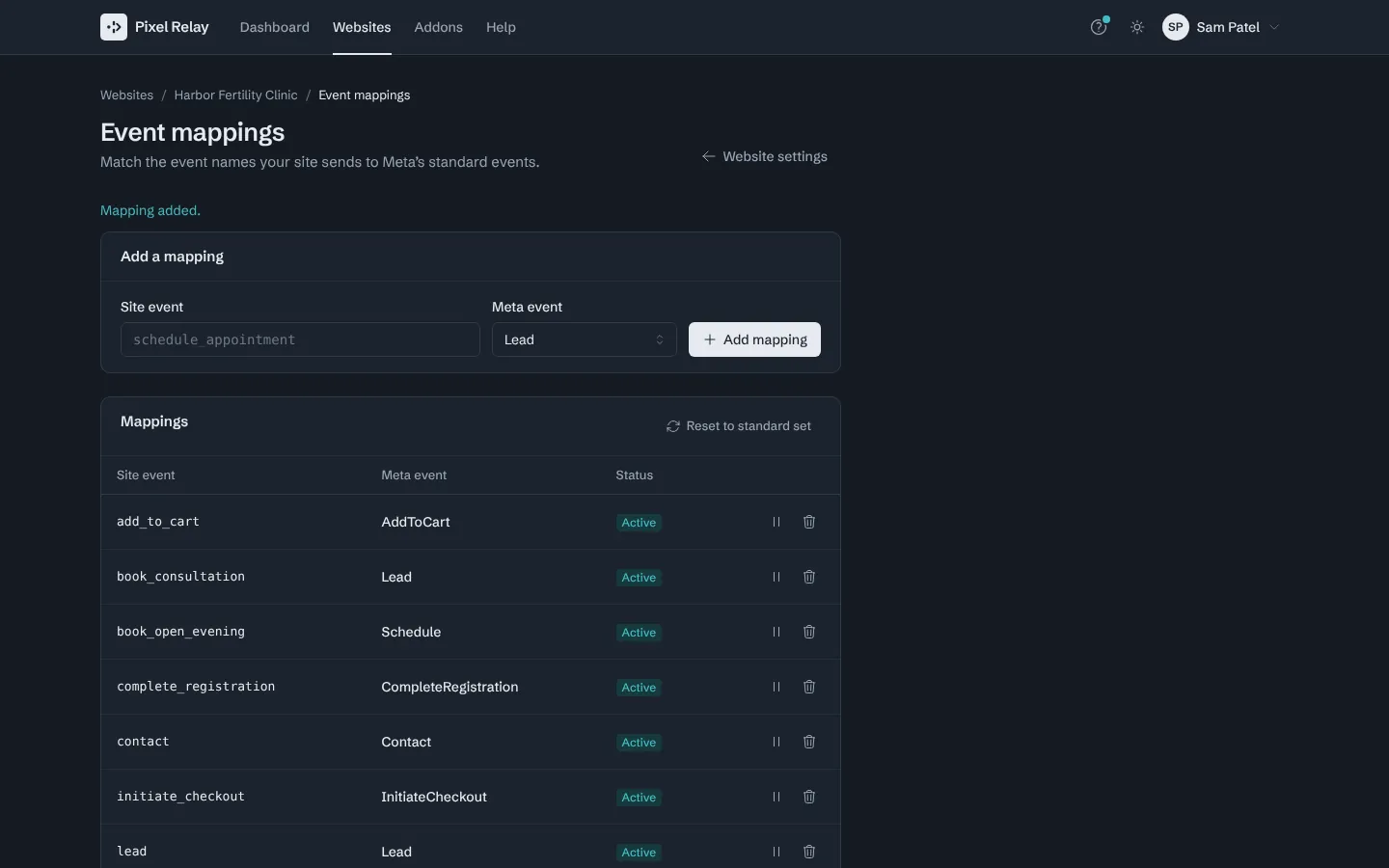Pause the initiate_checkout mapping

point(776,797)
